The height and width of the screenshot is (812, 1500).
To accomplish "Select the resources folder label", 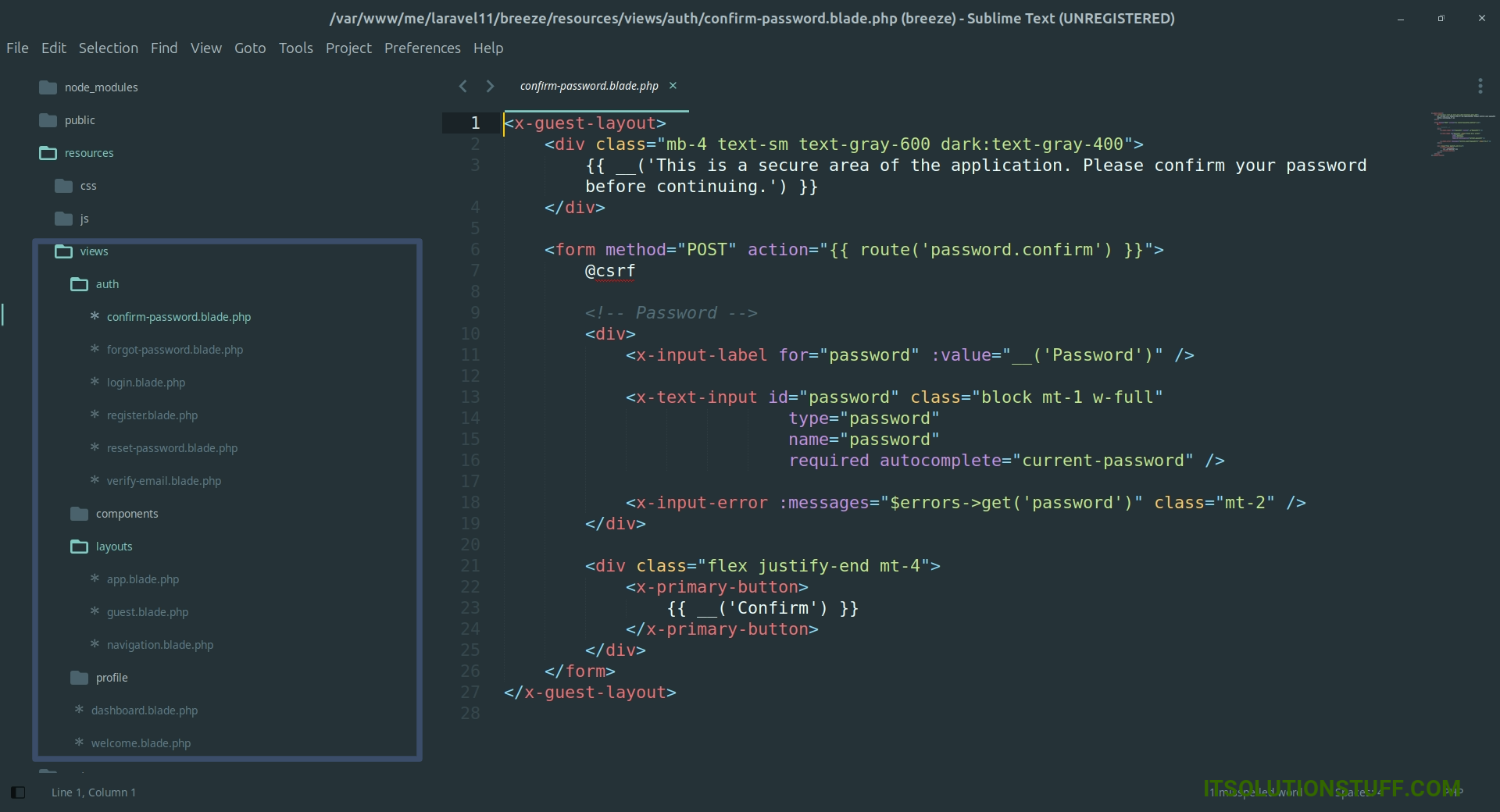I will [x=89, y=153].
